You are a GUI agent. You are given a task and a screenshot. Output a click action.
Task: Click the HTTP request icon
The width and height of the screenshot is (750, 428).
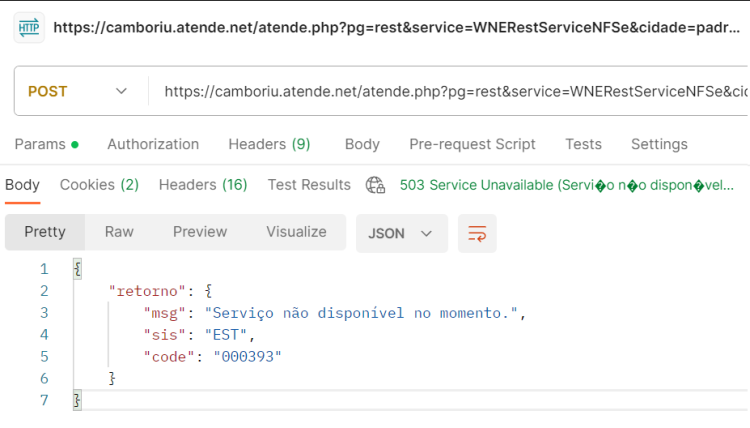(x=29, y=28)
